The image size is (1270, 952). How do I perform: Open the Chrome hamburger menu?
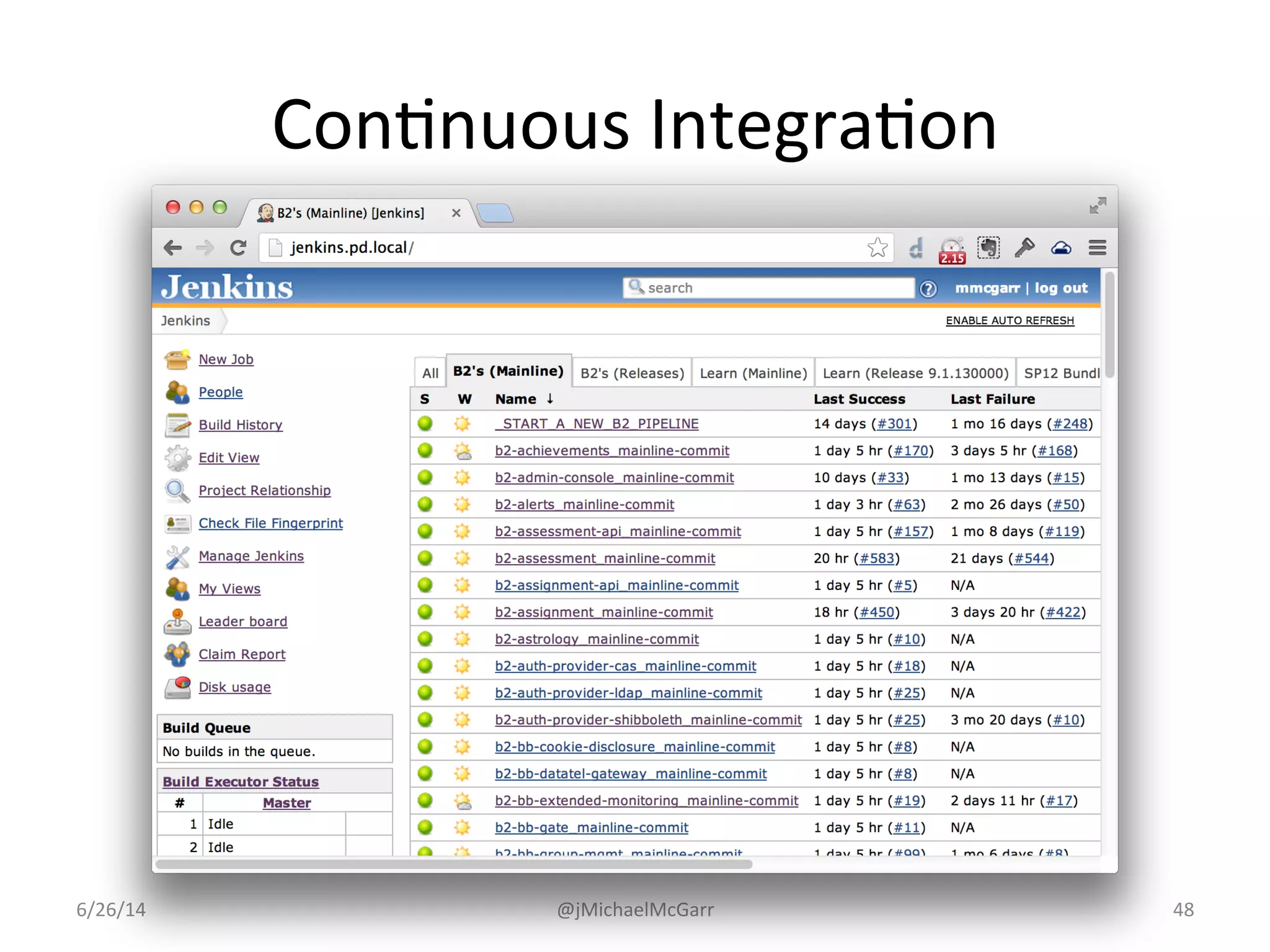coord(1098,248)
